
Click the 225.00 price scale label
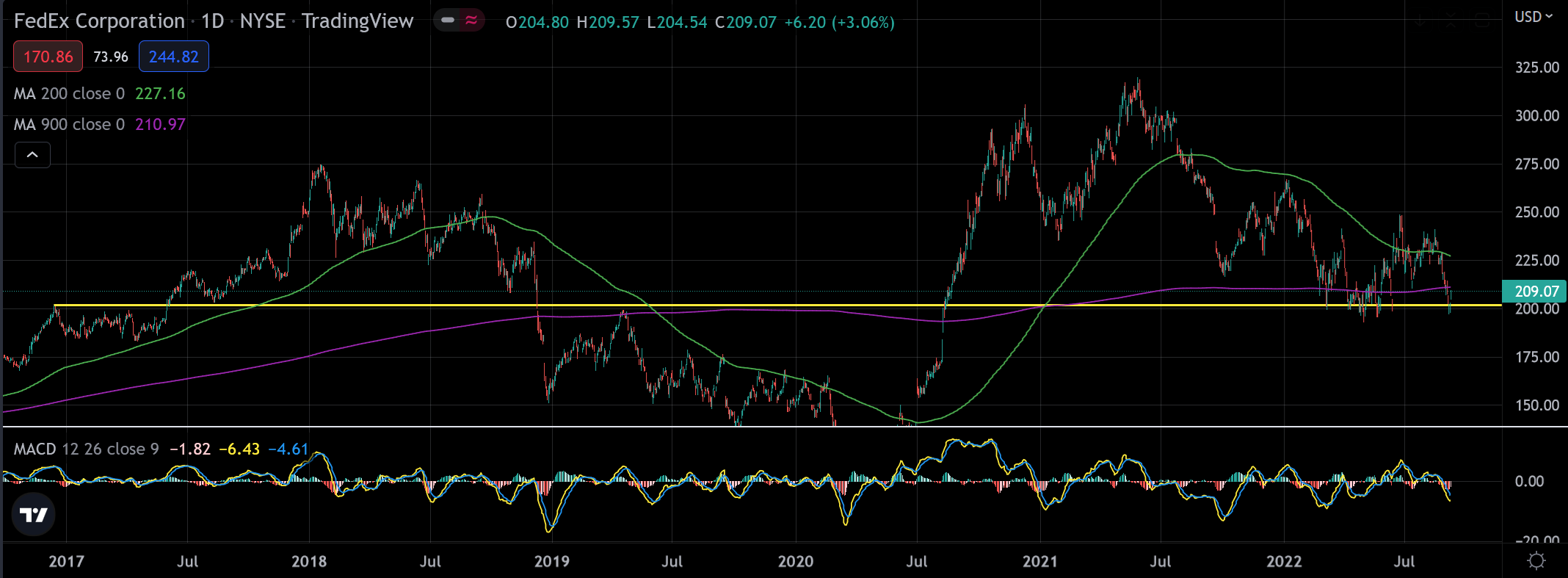pyautogui.click(x=1537, y=261)
